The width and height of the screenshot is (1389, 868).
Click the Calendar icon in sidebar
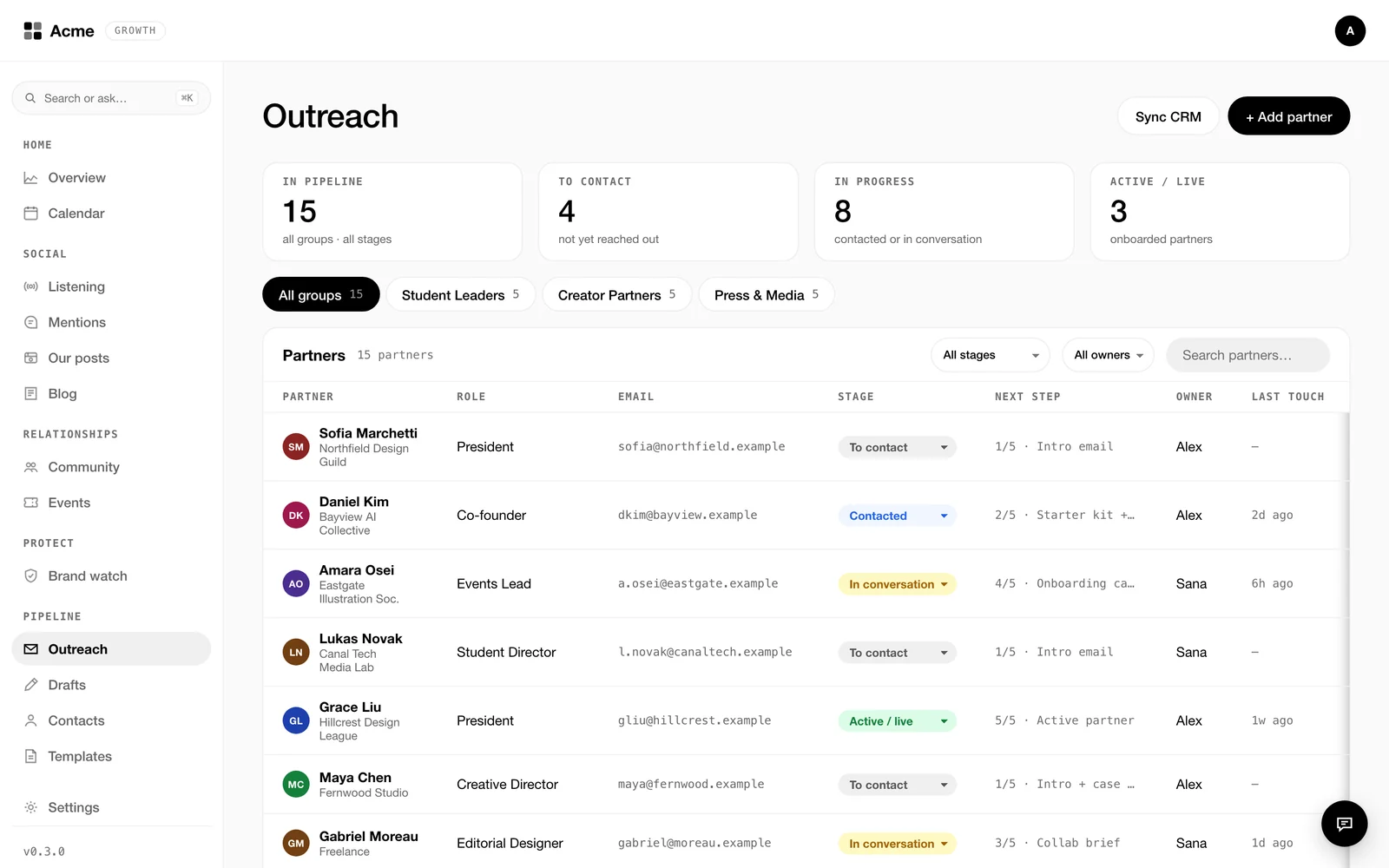[x=30, y=214]
